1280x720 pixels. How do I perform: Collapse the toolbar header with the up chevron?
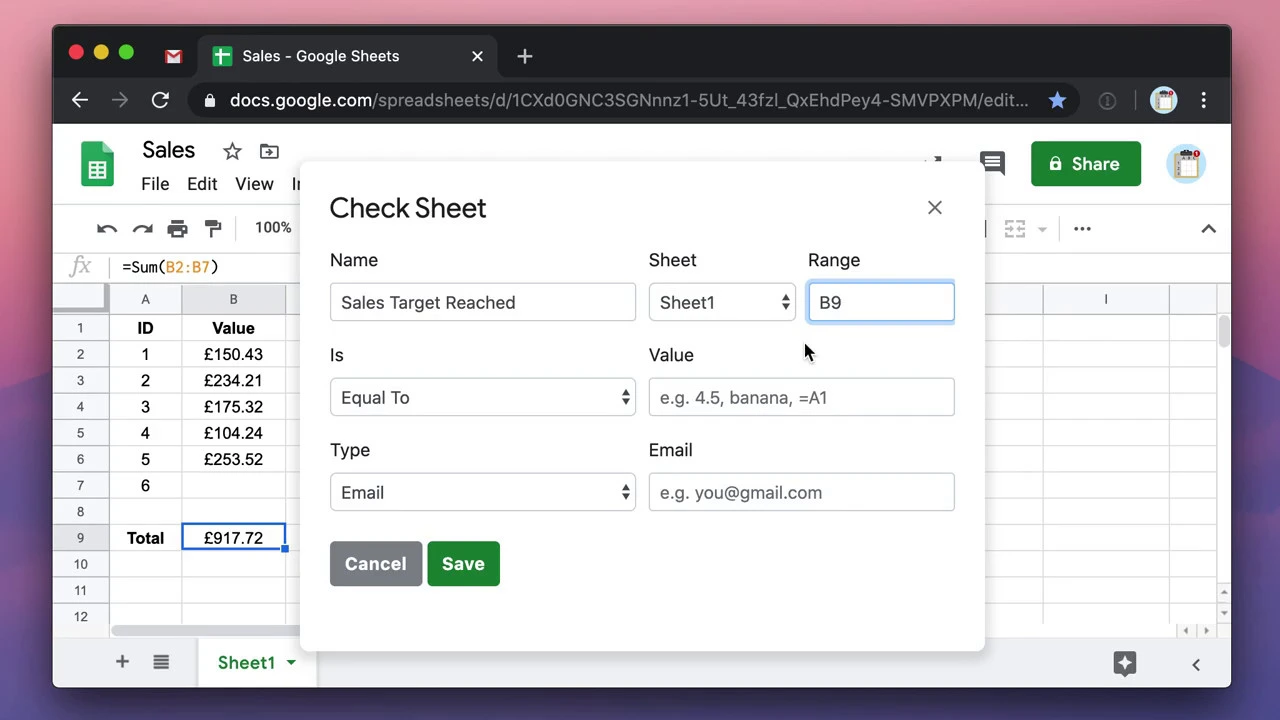point(1208,229)
